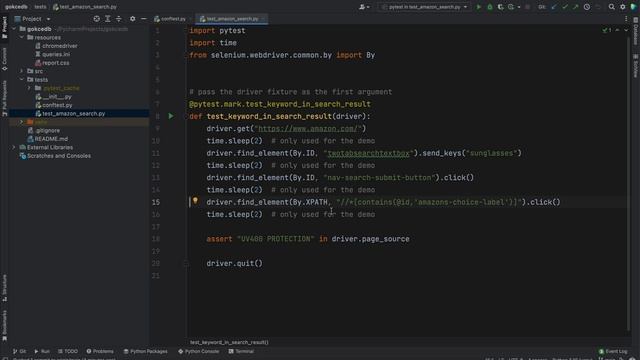Click the locate-in-project target icon
This screenshot has height=360, width=640.
(96, 19)
